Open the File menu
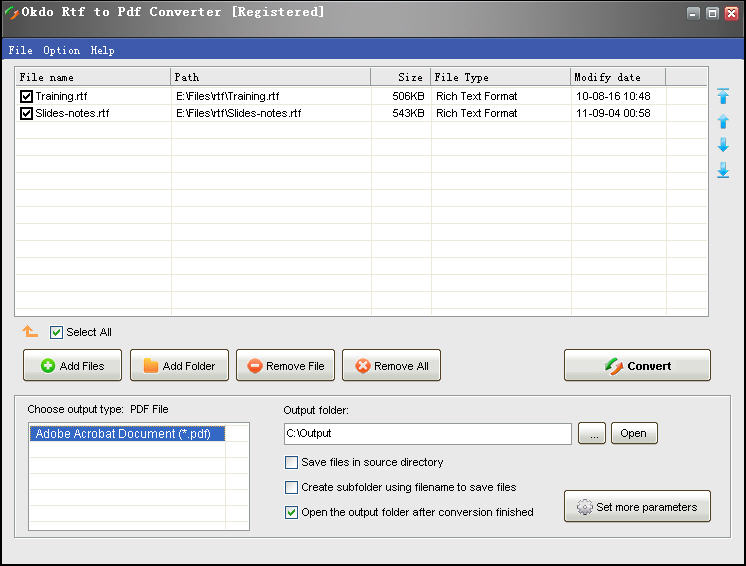 (20, 50)
